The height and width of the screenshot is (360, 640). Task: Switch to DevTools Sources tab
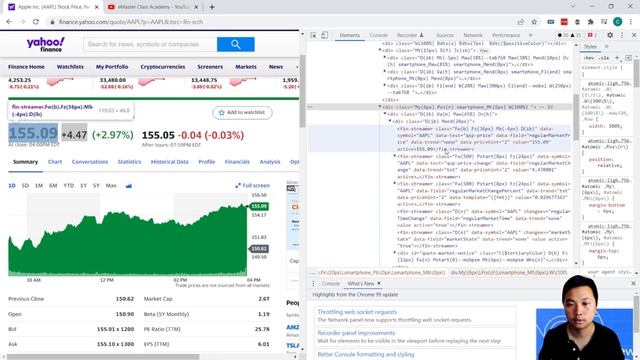point(445,35)
